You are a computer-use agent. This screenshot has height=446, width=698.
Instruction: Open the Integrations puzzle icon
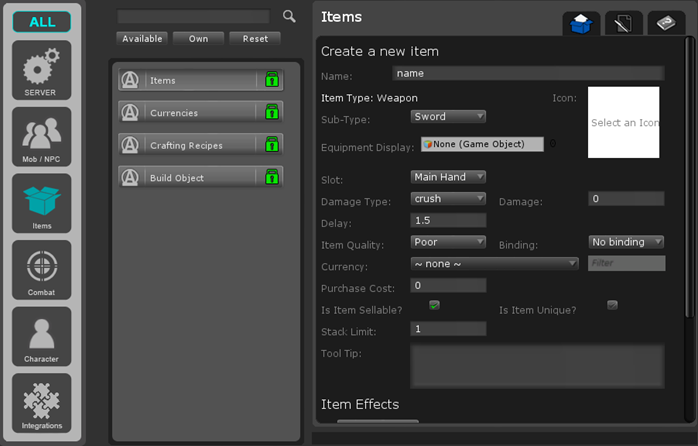click(42, 403)
